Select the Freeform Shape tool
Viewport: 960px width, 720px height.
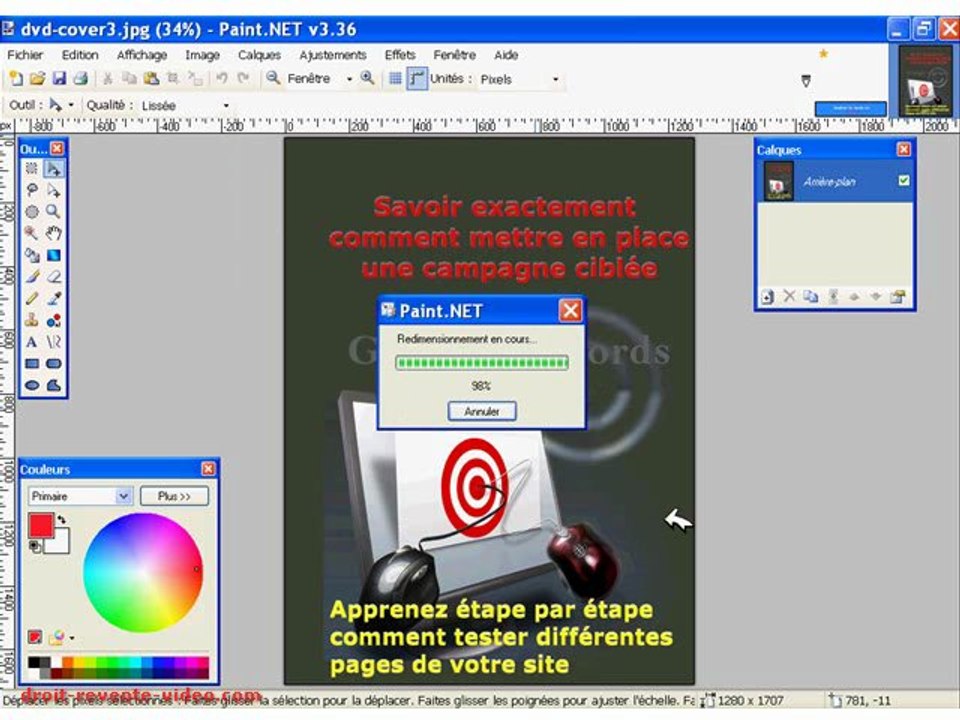coord(54,385)
